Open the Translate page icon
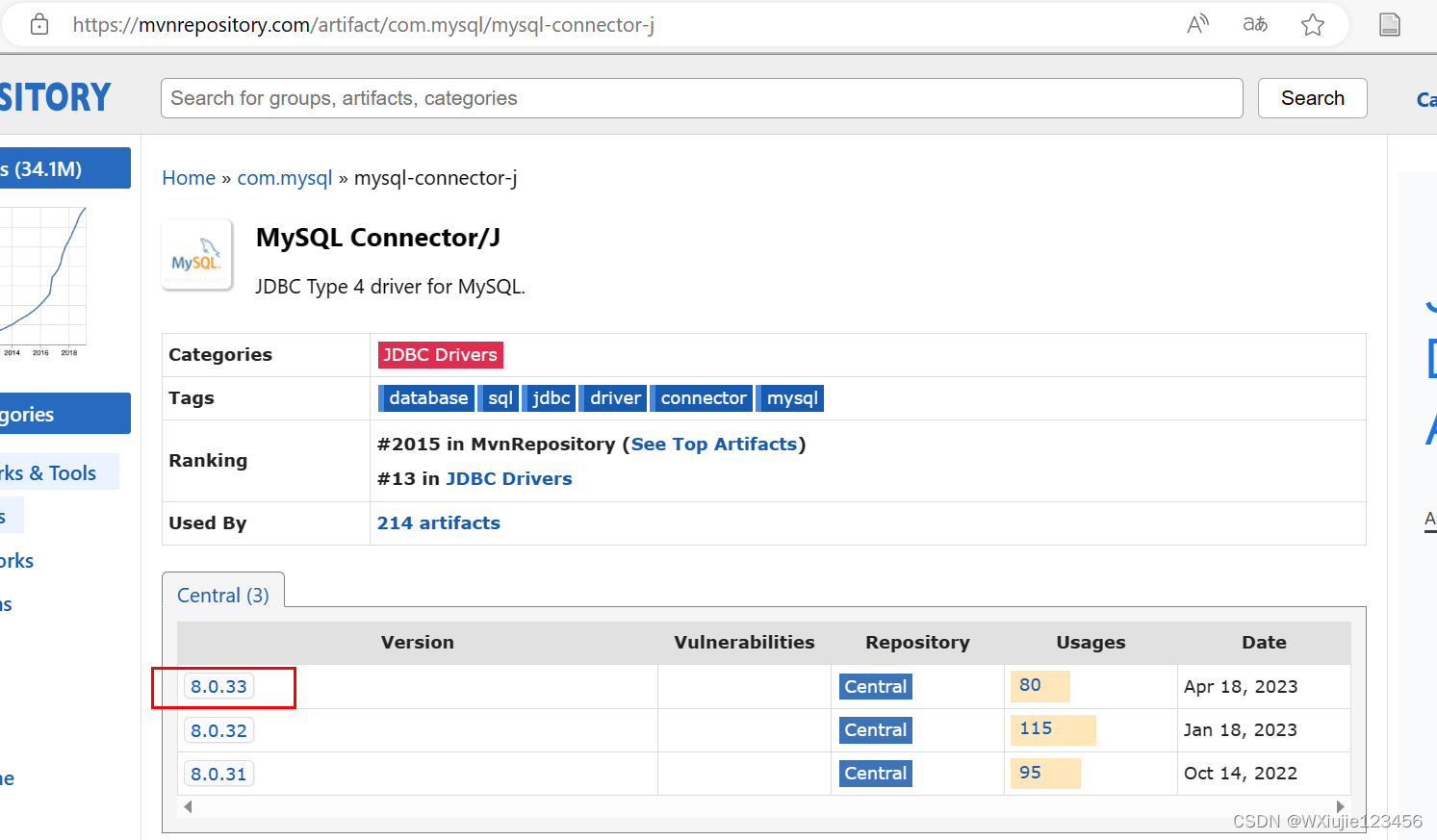Image resolution: width=1437 pixels, height=840 pixels. tap(1255, 25)
